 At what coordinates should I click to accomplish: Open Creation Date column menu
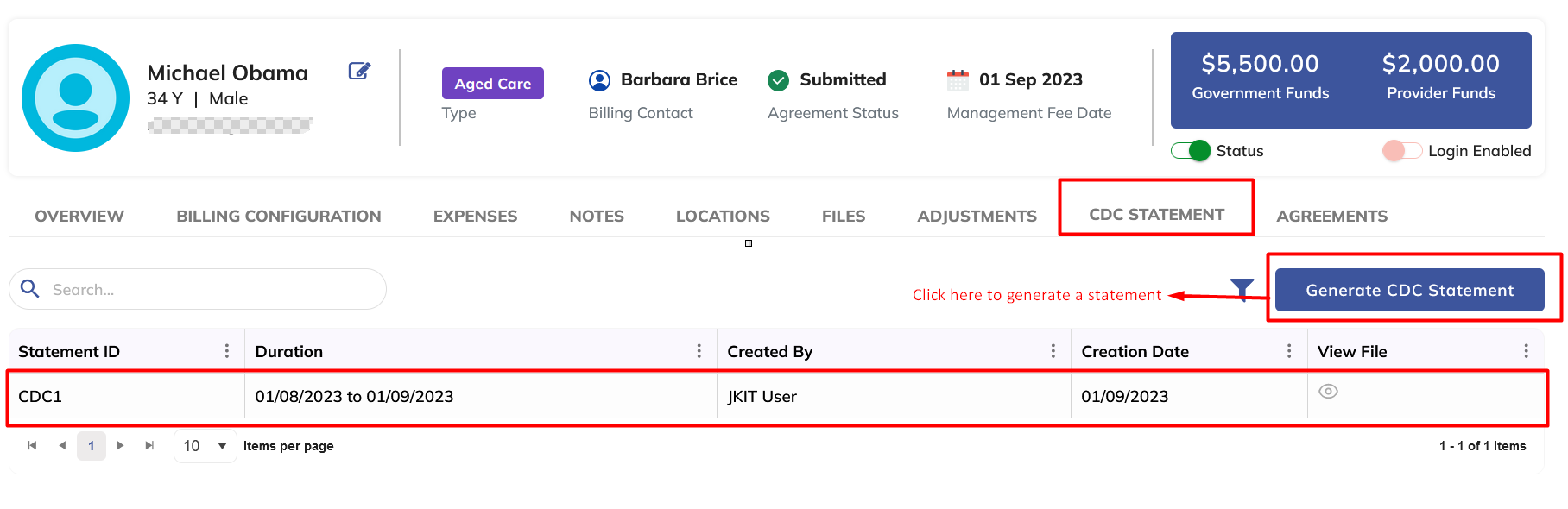pos(1289,351)
